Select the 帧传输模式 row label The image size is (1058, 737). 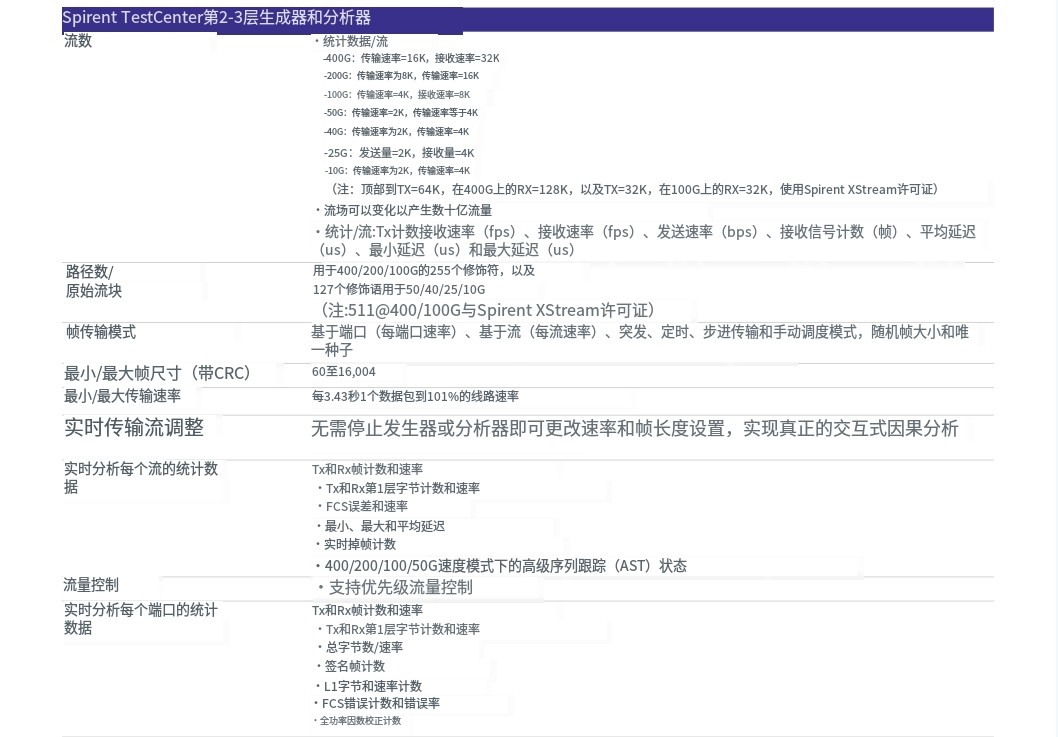click(x=100, y=332)
